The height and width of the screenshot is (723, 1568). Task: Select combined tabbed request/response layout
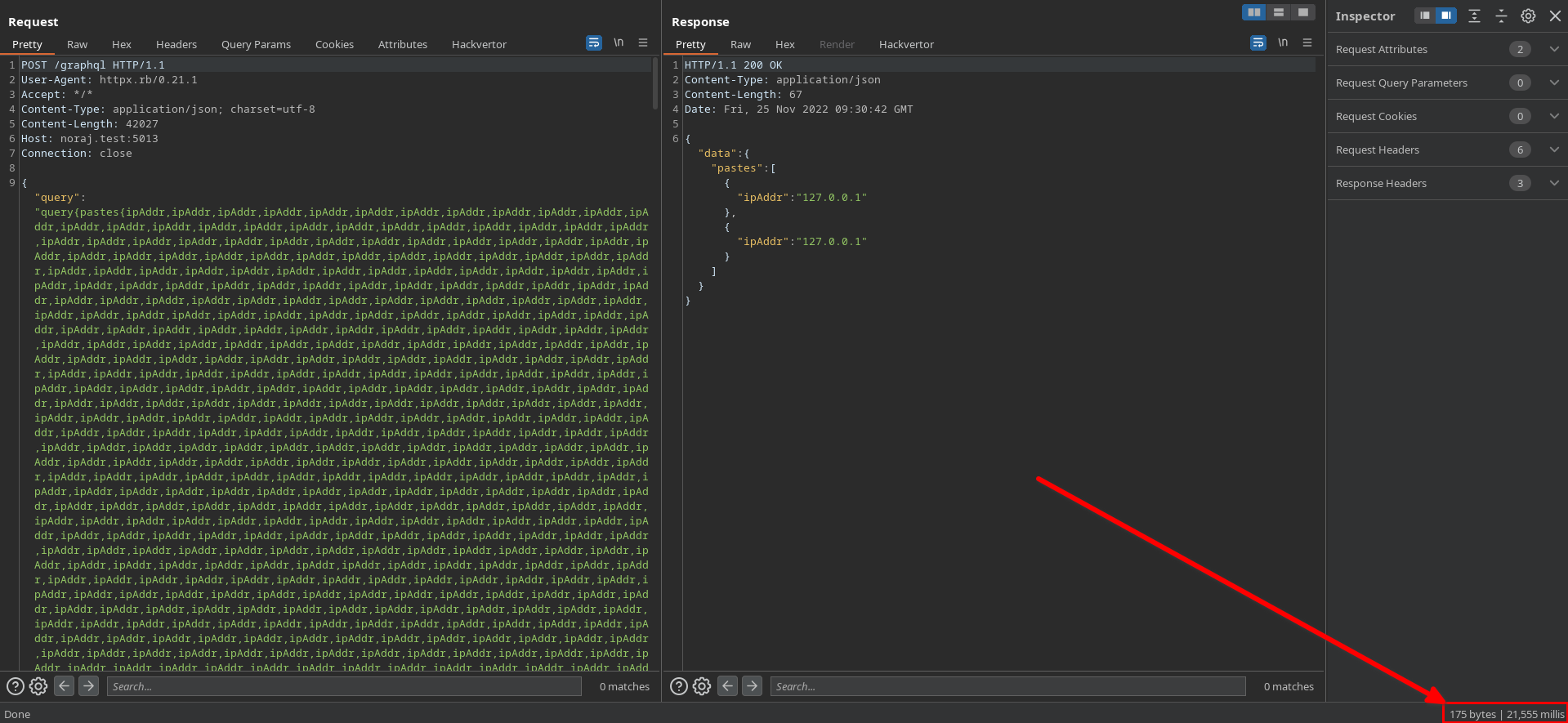1303,12
